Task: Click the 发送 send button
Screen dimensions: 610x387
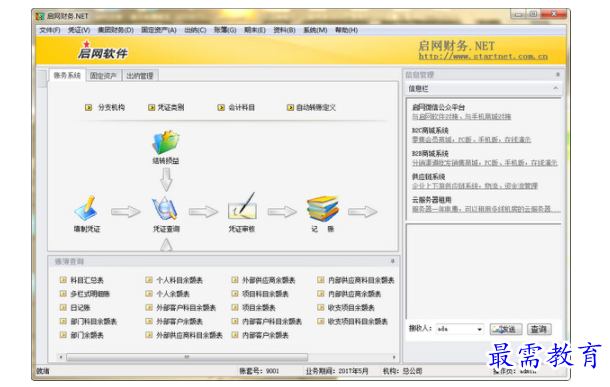Action: tap(505, 329)
